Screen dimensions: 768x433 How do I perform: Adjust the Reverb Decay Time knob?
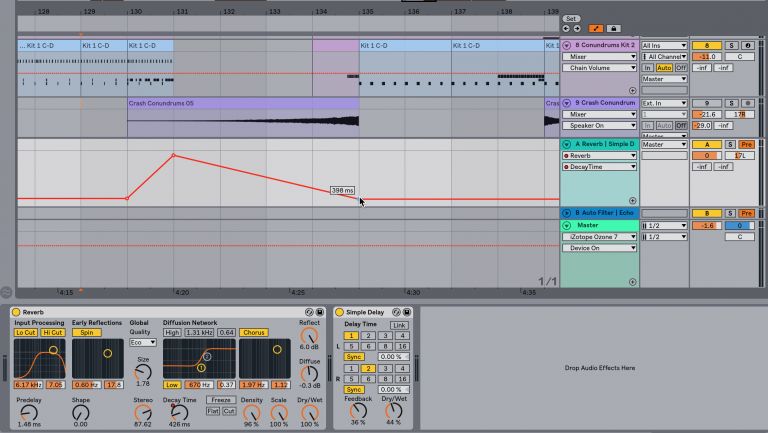click(x=179, y=412)
